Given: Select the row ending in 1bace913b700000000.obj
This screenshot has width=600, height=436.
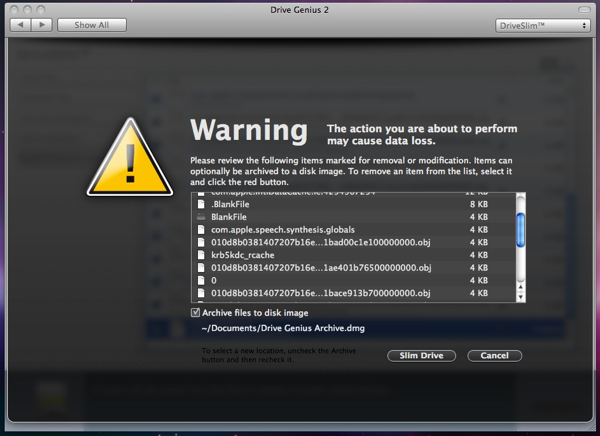Looking at the screenshot, I should 320,293.
